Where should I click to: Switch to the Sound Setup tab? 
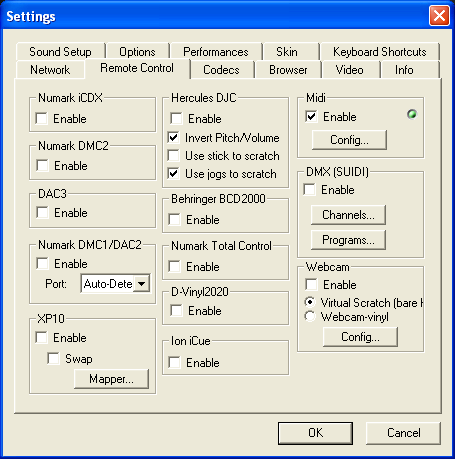tap(60, 52)
